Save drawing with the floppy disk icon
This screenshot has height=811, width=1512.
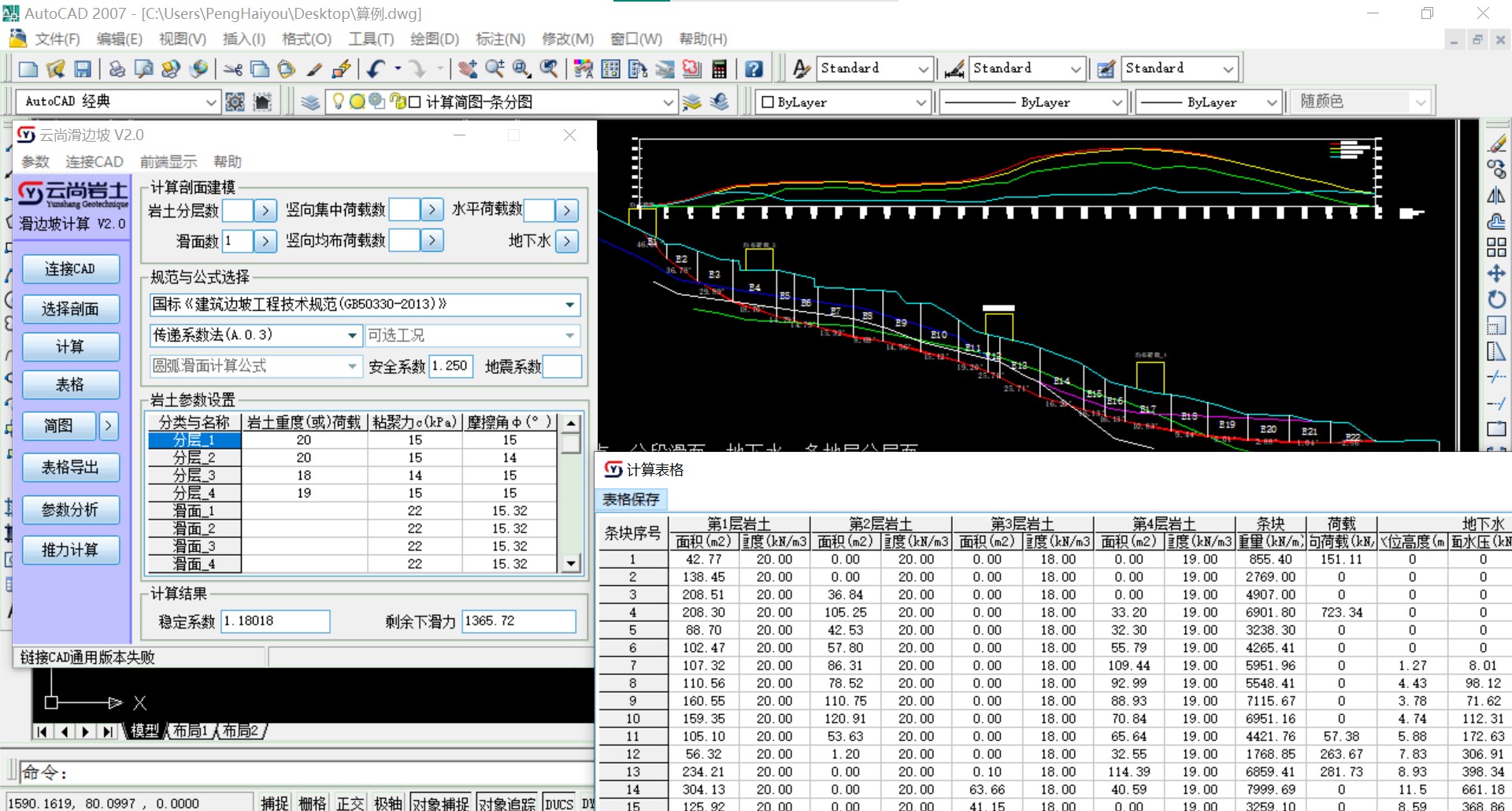pyautogui.click(x=83, y=69)
